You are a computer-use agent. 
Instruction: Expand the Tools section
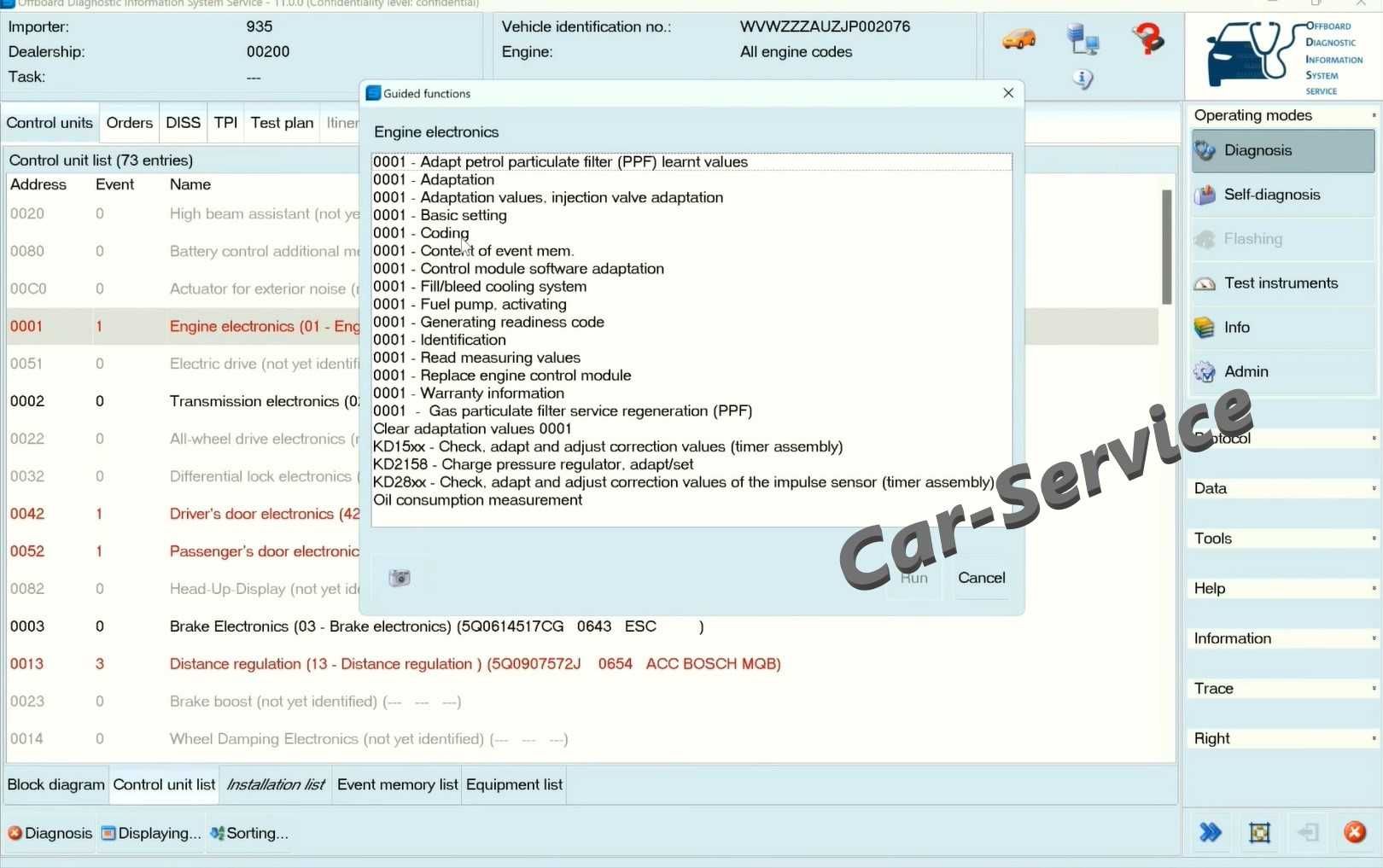coord(1282,539)
